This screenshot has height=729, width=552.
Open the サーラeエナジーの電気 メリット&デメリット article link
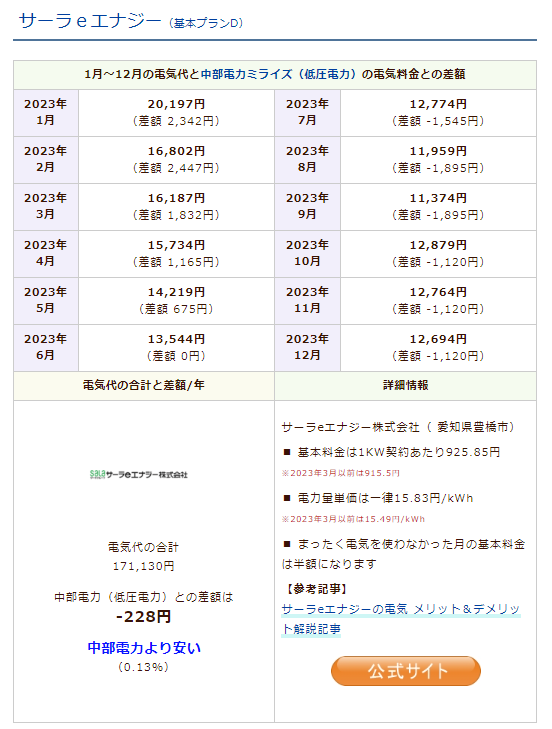pyautogui.click(x=400, y=619)
